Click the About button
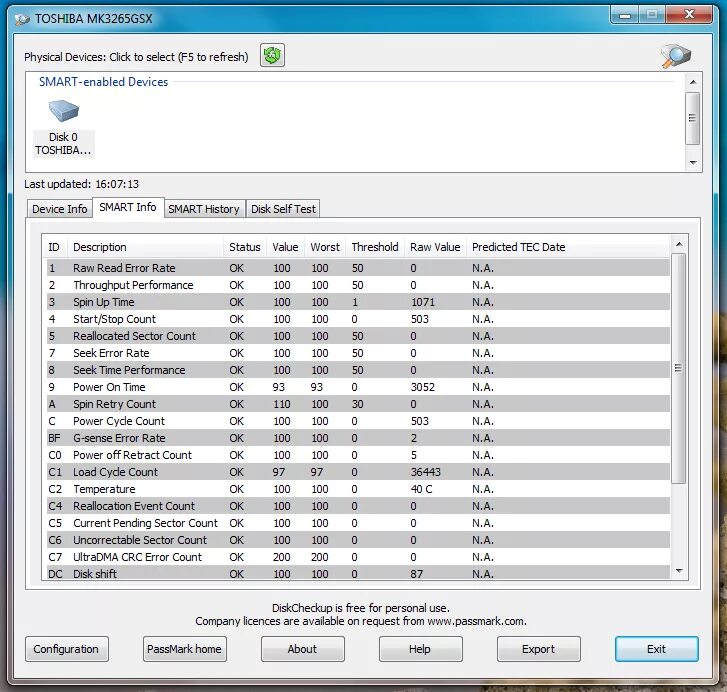 pyautogui.click(x=302, y=649)
